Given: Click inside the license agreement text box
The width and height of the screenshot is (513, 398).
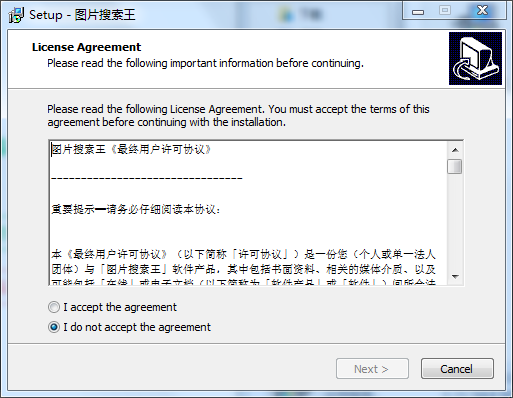Looking at the screenshot, I should 248,213.
